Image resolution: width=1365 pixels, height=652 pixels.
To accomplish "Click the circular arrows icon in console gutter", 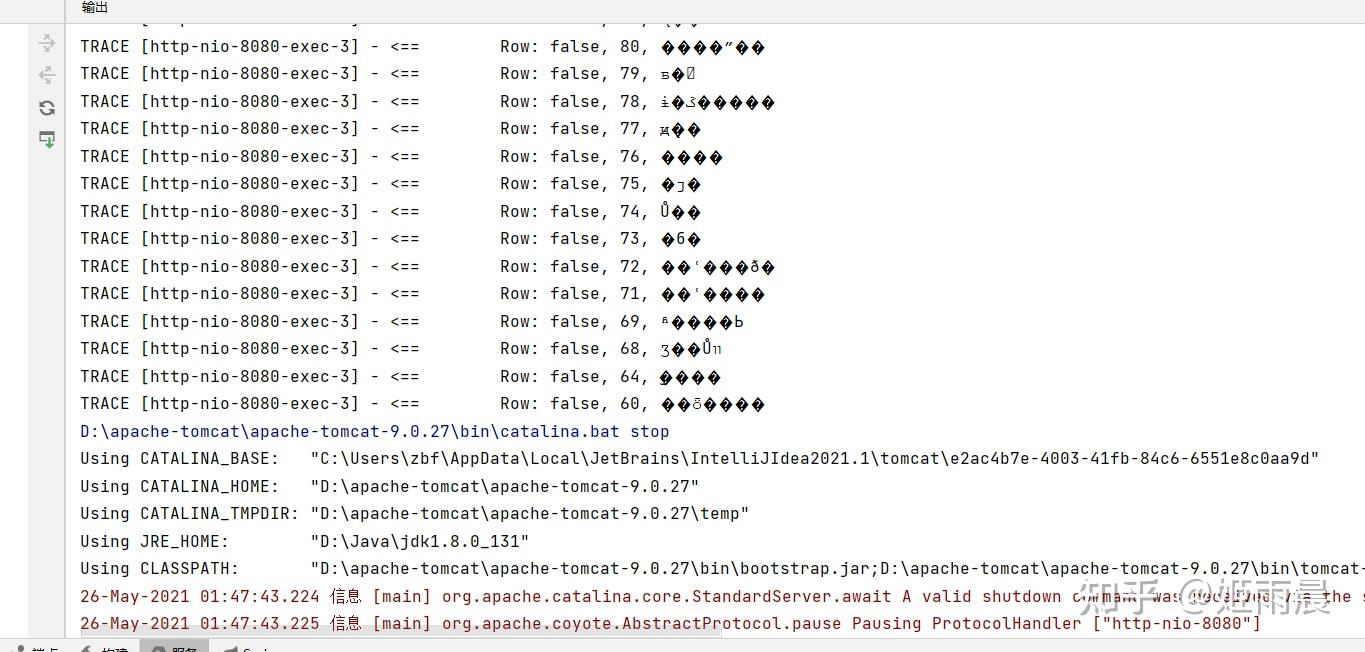I will tap(46, 108).
